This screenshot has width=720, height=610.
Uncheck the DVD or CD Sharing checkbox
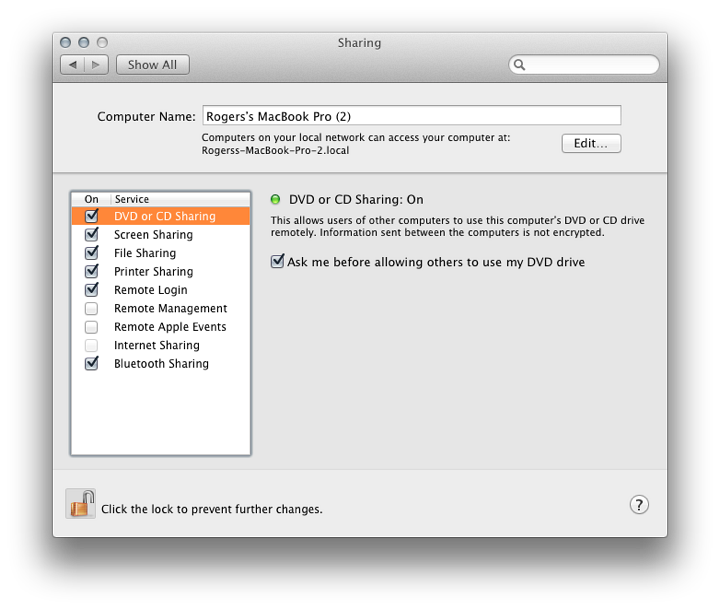point(91,215)
